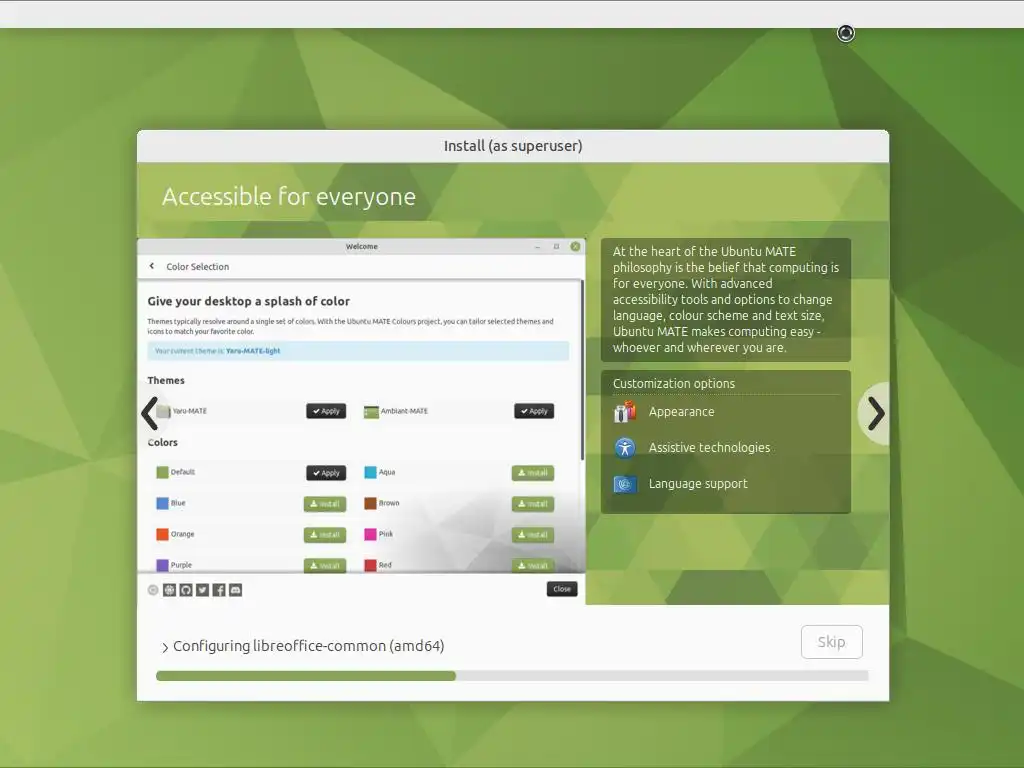Screen dimensions: 1024x768
Task: Select the Appearance label in Customization options
Action: click(681, 412)
